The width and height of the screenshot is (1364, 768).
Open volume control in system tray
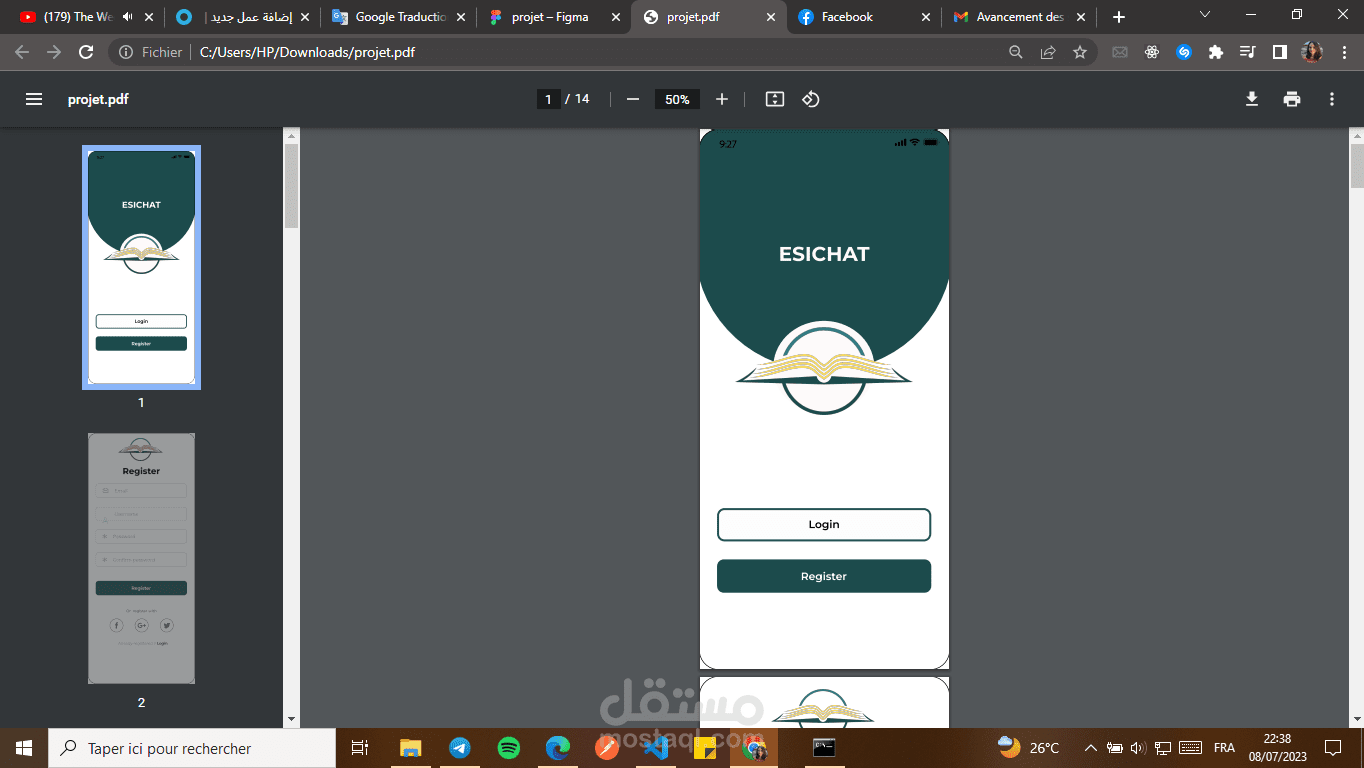click(x=1139, y=748)
